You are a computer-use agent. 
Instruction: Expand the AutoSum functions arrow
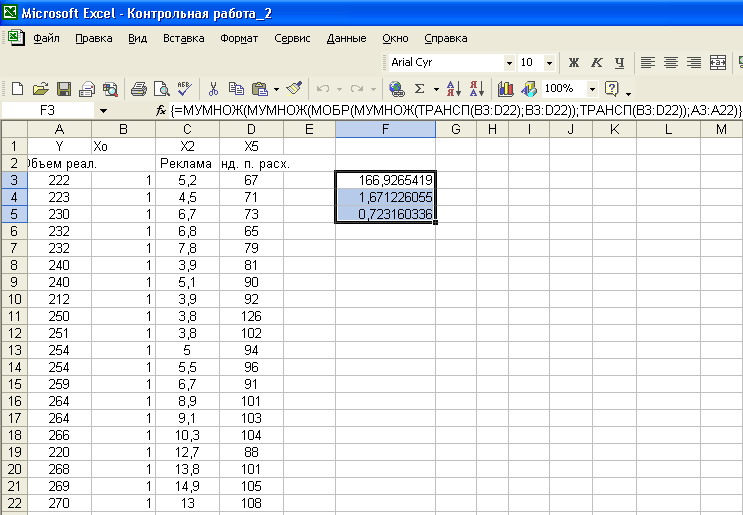(436, 89)
